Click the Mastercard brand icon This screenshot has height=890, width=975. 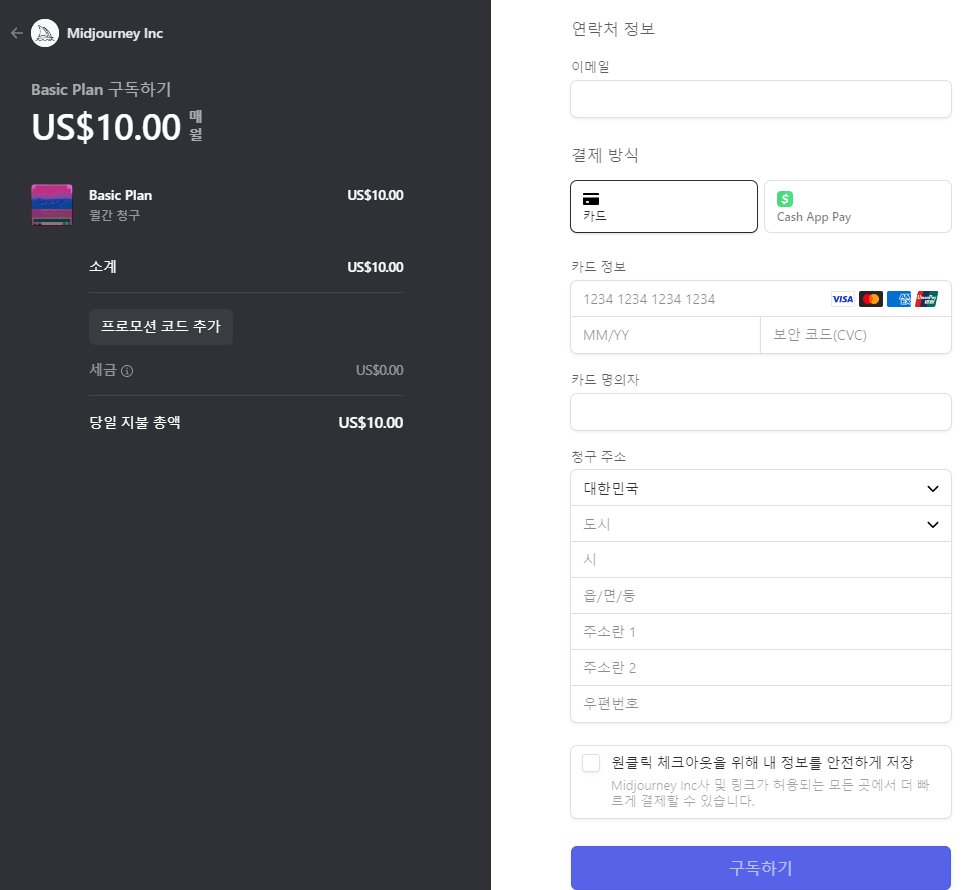(x=870, y=298)
